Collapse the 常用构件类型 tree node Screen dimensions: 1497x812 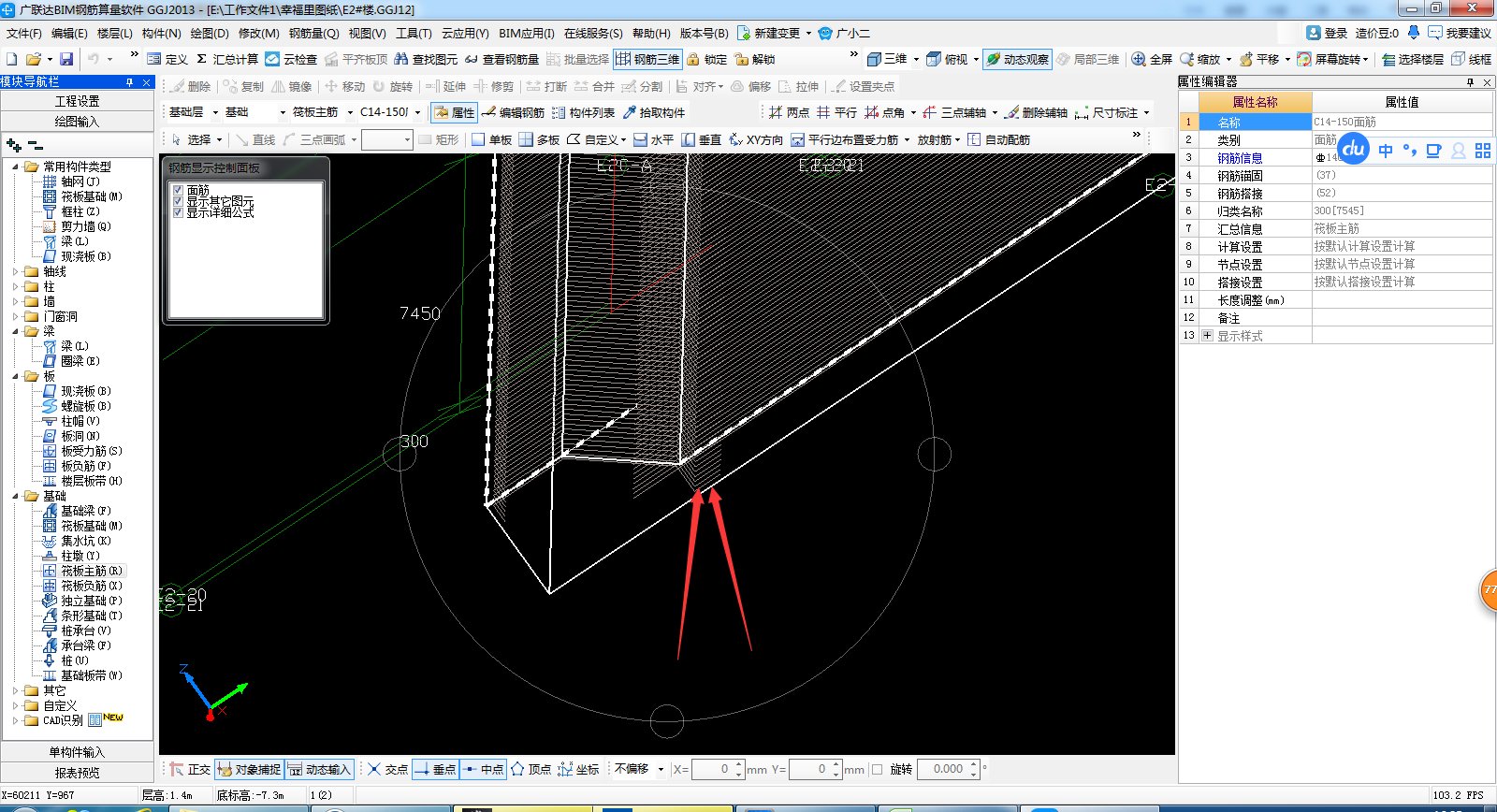point(15,167)
